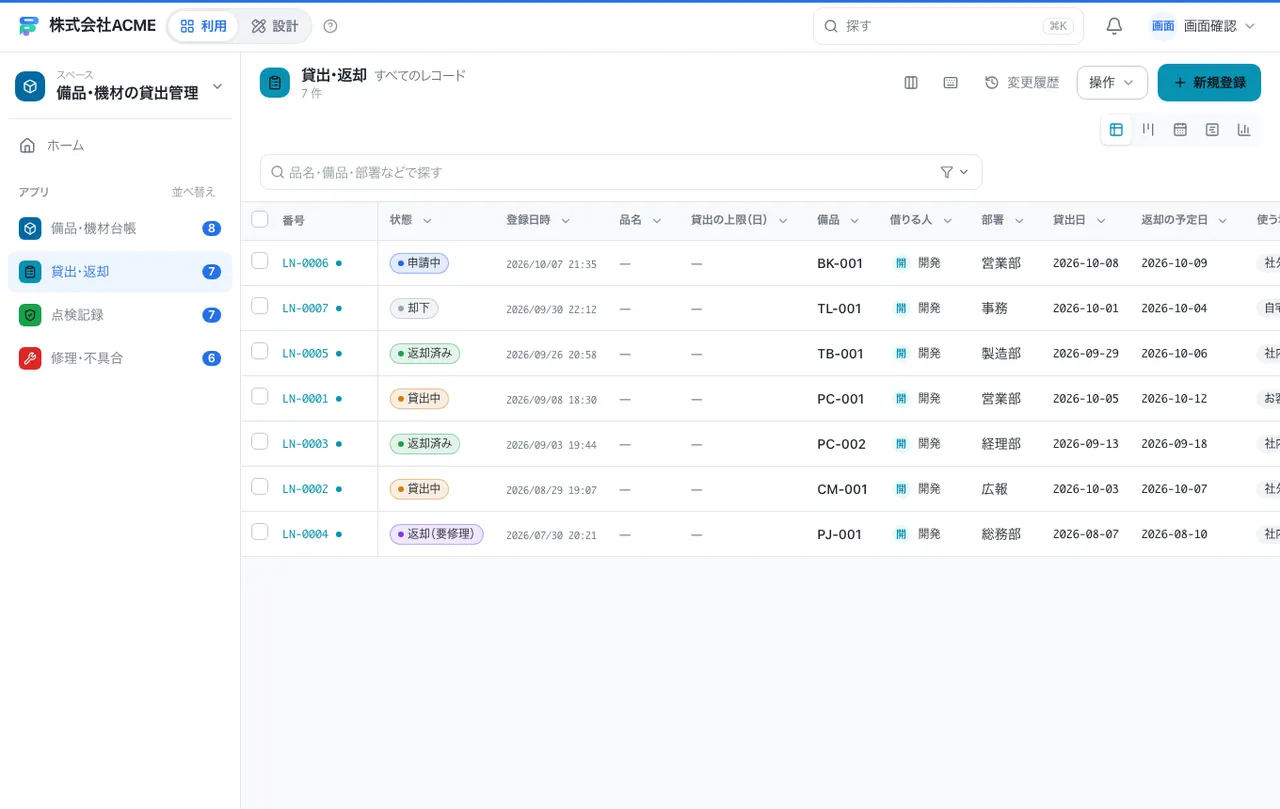Viewport: 1280px width, 809px height.
Task: Open the 点検記録 app in the sidebar
Action: 120,315
